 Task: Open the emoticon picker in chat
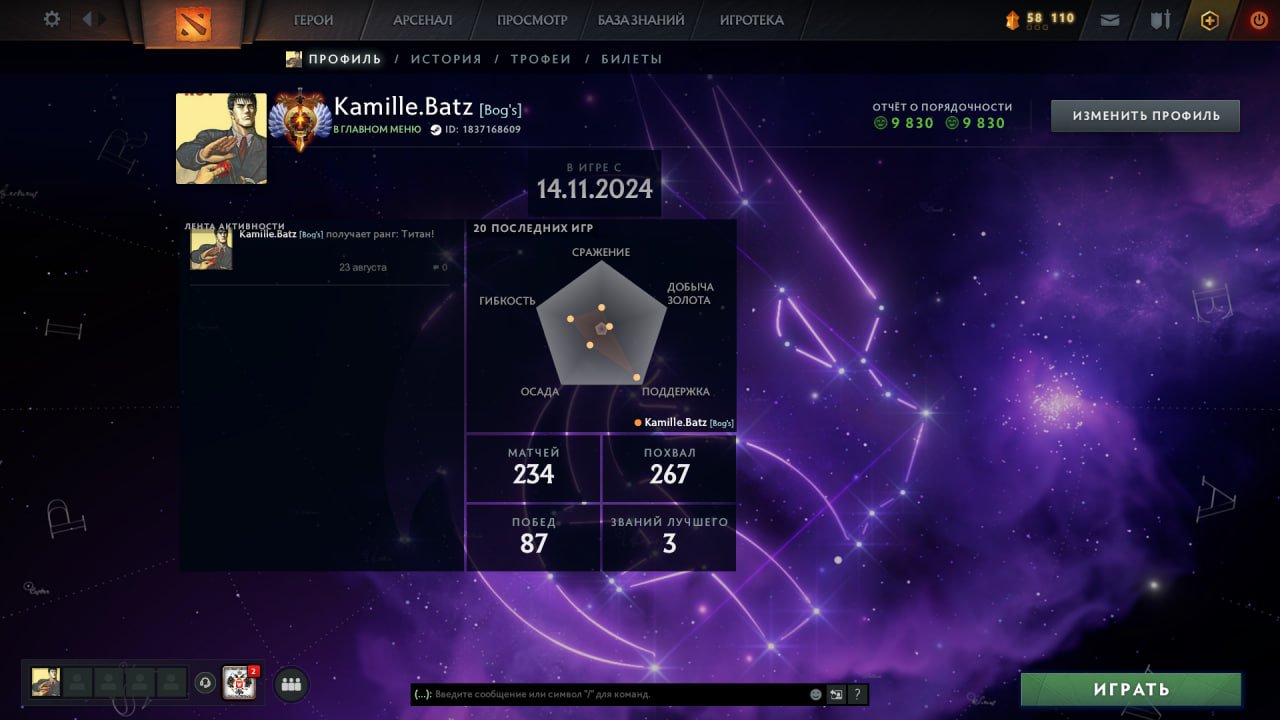click(x=816, y=694)
